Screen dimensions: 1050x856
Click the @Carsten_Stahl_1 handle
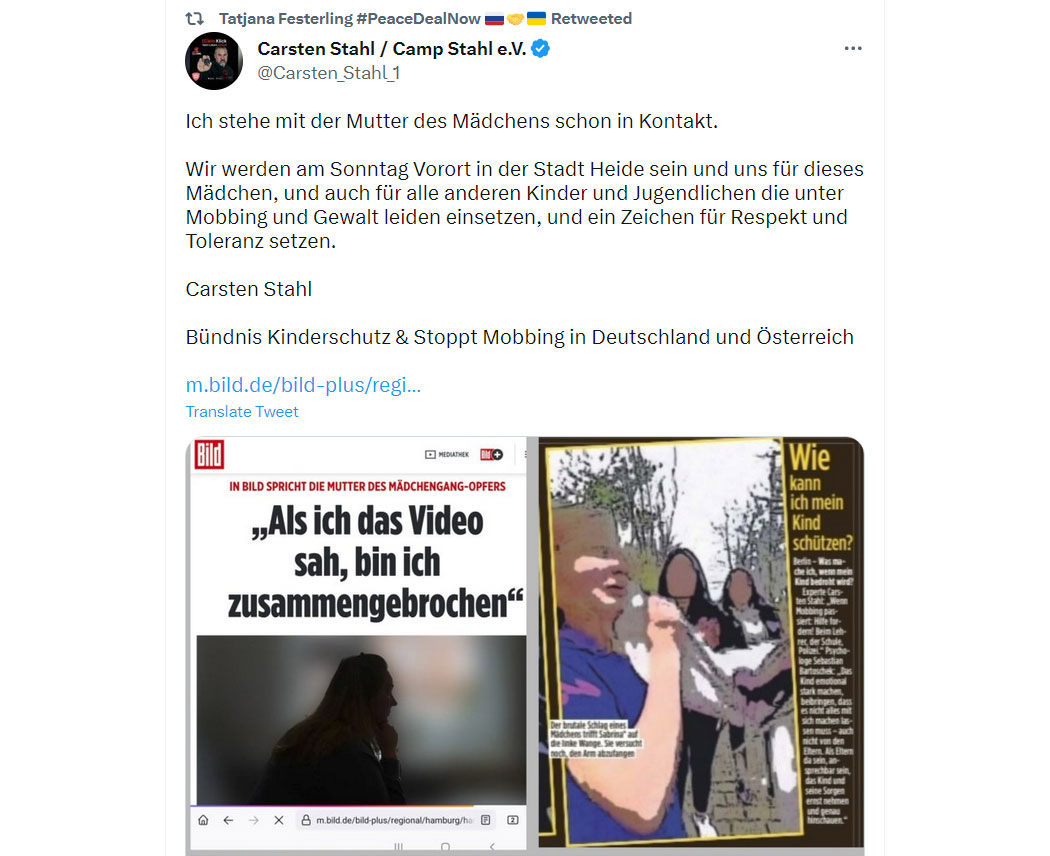click(328, 73)
